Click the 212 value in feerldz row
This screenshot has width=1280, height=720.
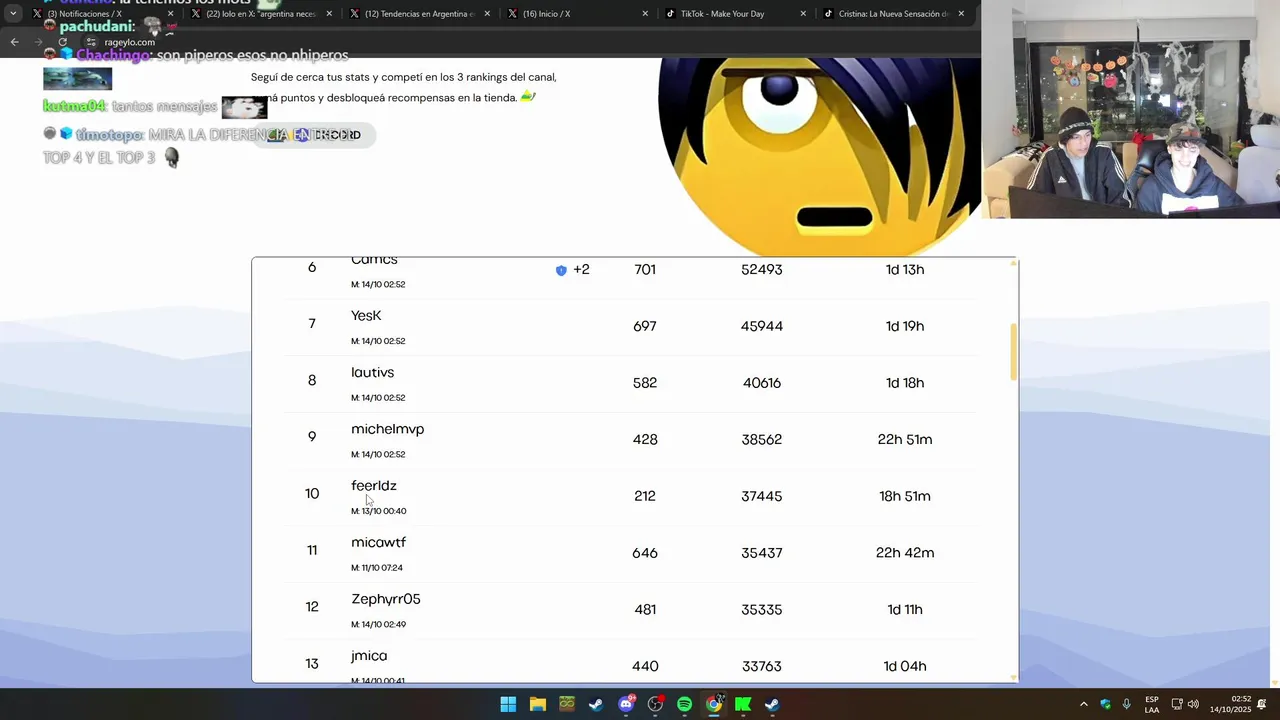645,496
